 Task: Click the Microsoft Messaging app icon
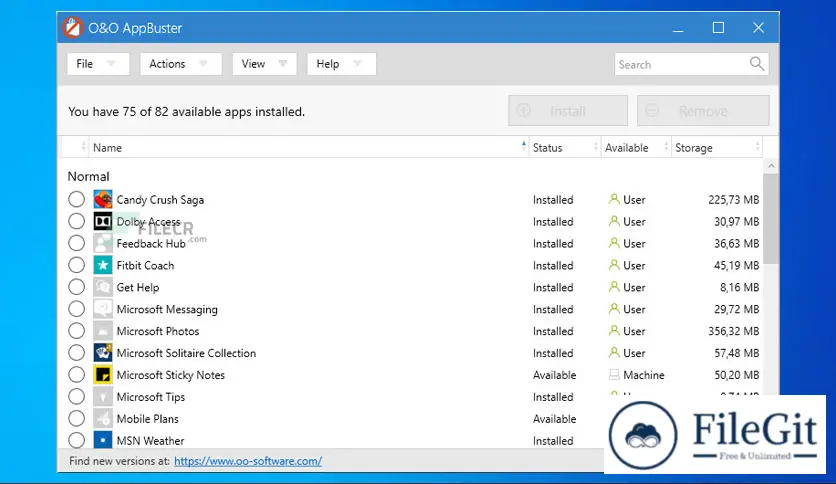[103, 309]
